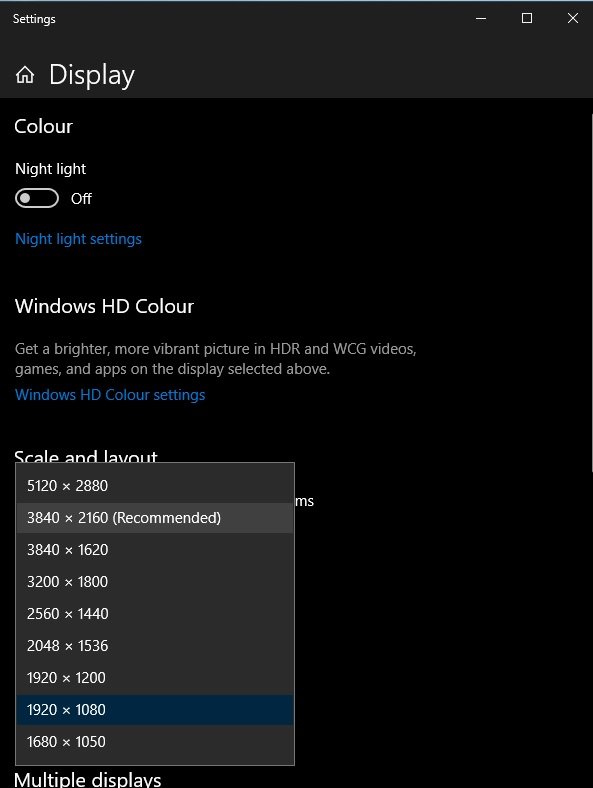
Task: Select 3840 × 1620 resolution option
Action: click(155, 550)
